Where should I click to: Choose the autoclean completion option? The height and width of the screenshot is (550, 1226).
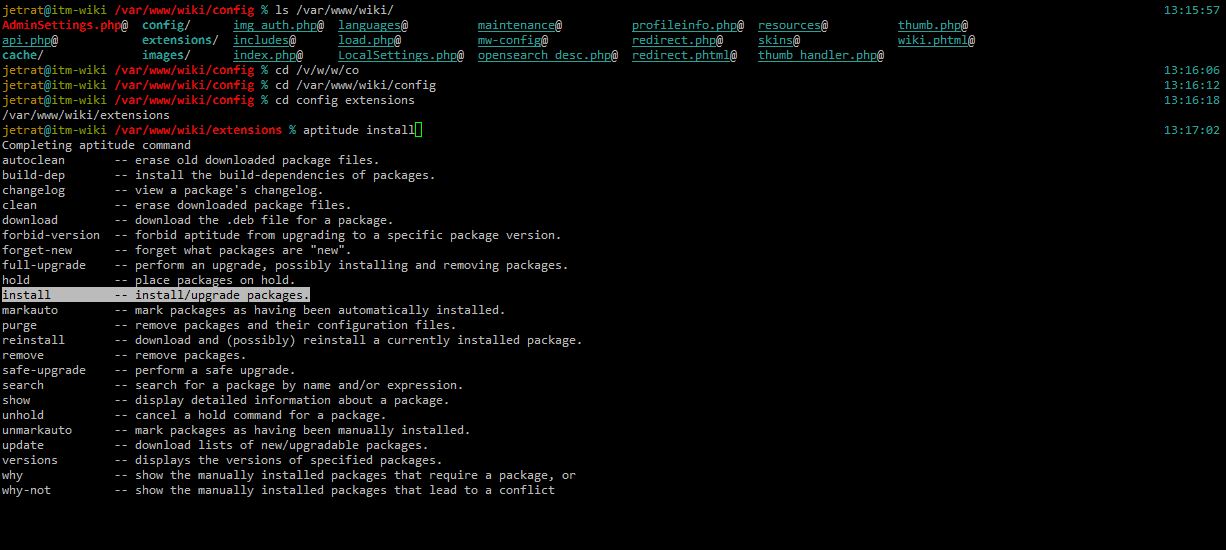[33, 160]
